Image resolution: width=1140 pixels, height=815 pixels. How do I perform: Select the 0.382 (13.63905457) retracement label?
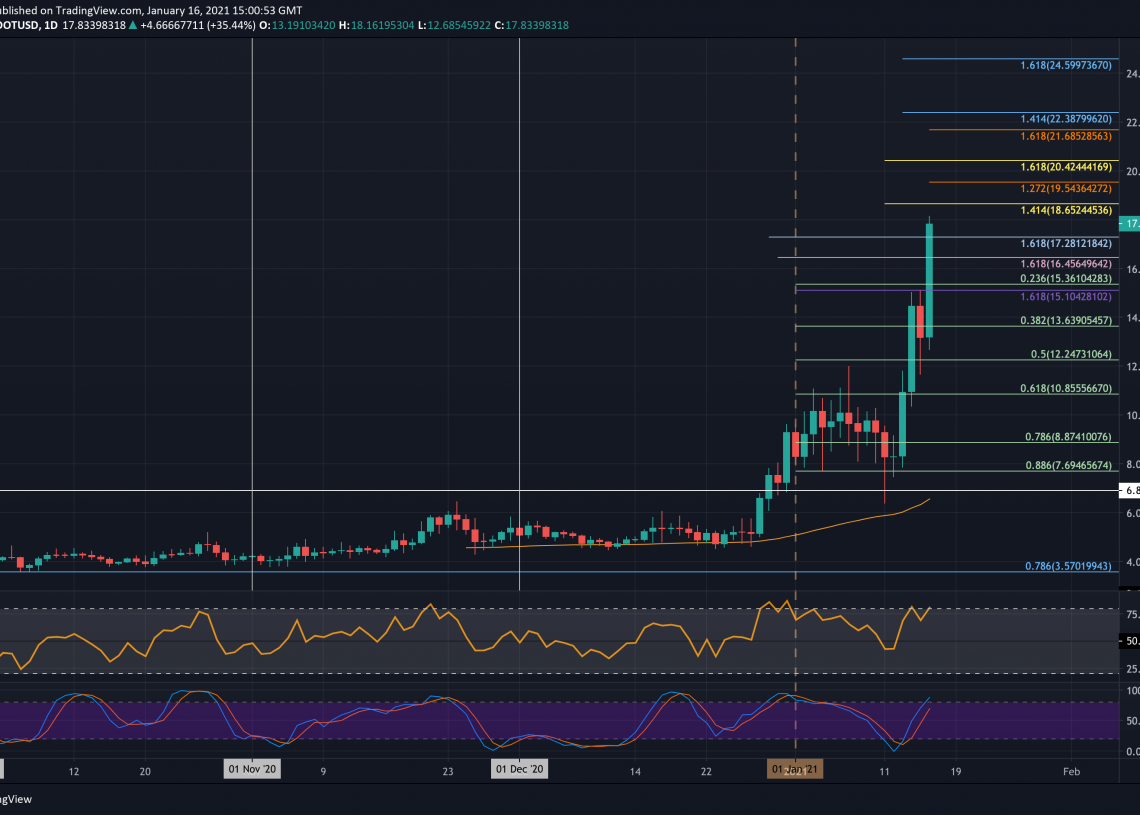tap(1066, 321)
